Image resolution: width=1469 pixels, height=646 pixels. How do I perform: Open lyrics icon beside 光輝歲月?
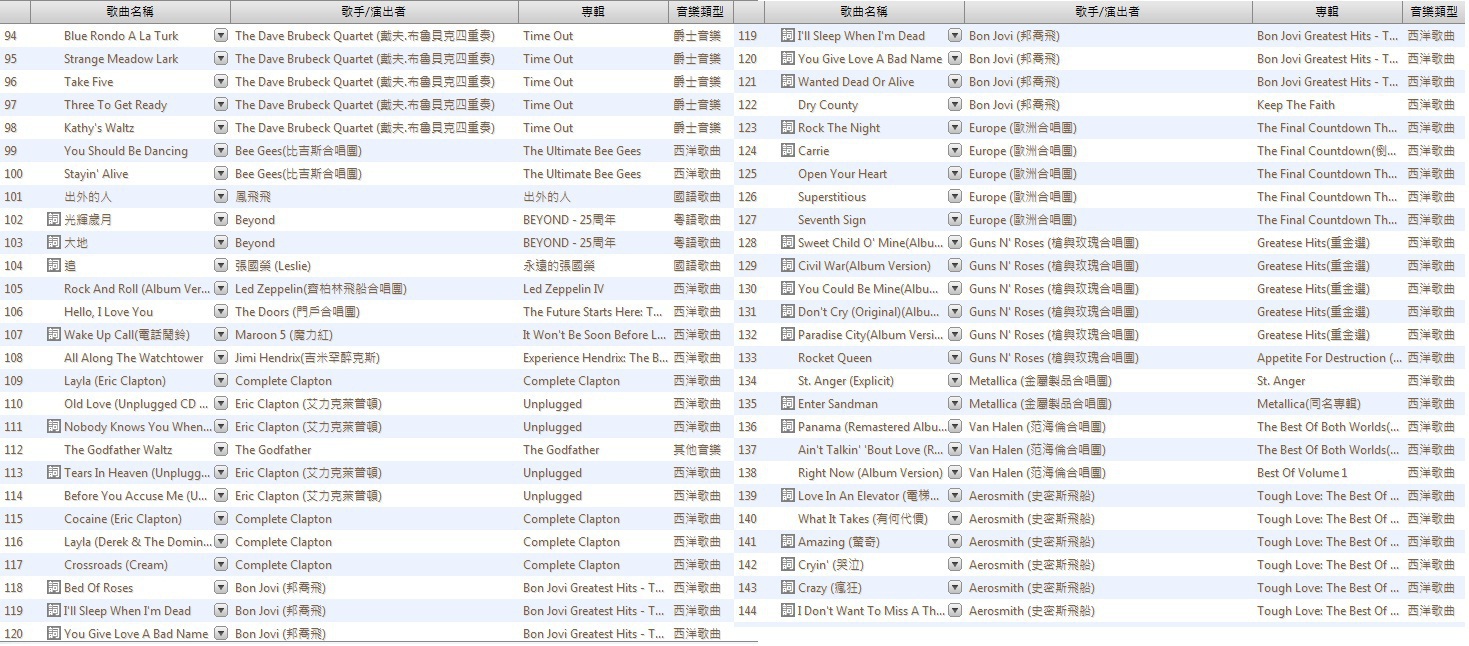point(54,219)
